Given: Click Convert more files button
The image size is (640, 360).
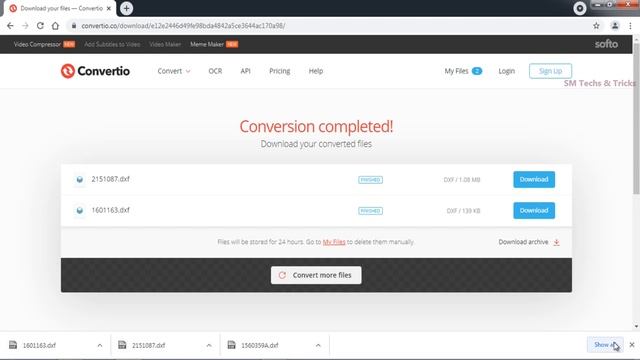Looking at the screenshot, I should click(316, 275).
